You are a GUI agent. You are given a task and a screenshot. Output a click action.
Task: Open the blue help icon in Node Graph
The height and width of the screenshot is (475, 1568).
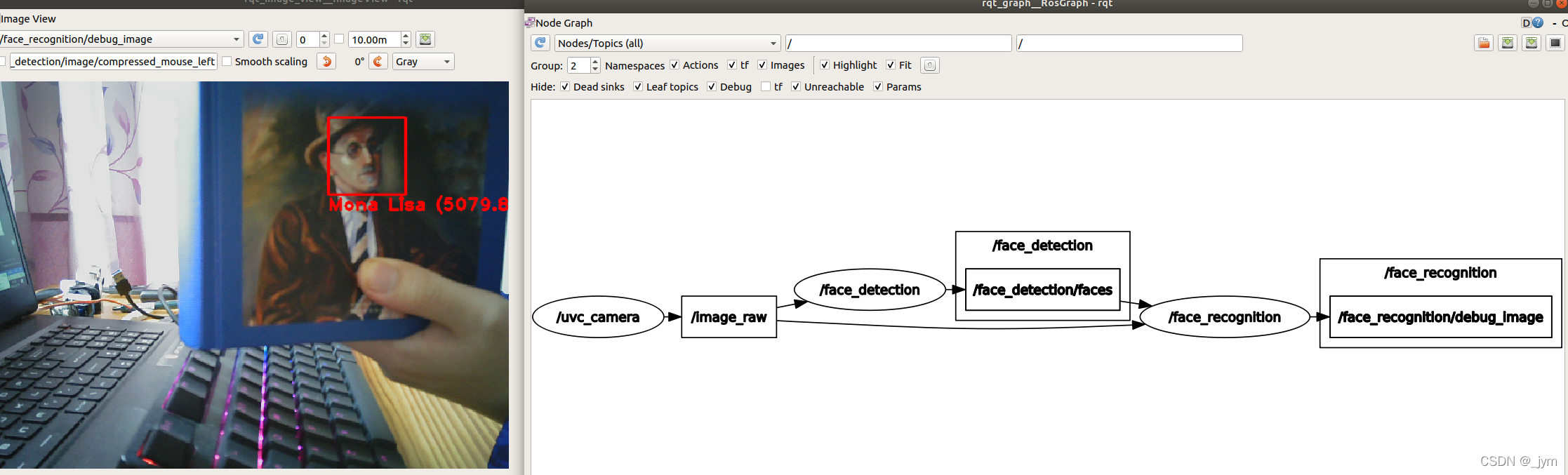point(1537,23)
